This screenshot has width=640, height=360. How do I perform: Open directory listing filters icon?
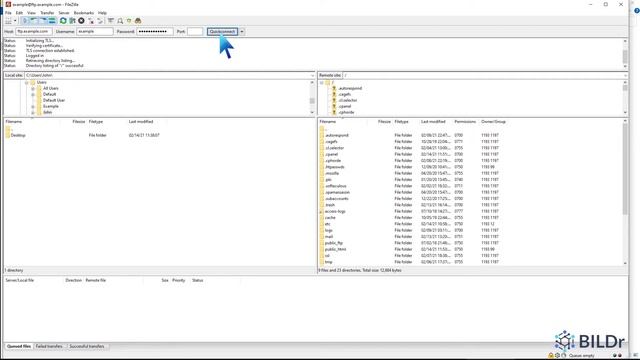pos(111,20)
